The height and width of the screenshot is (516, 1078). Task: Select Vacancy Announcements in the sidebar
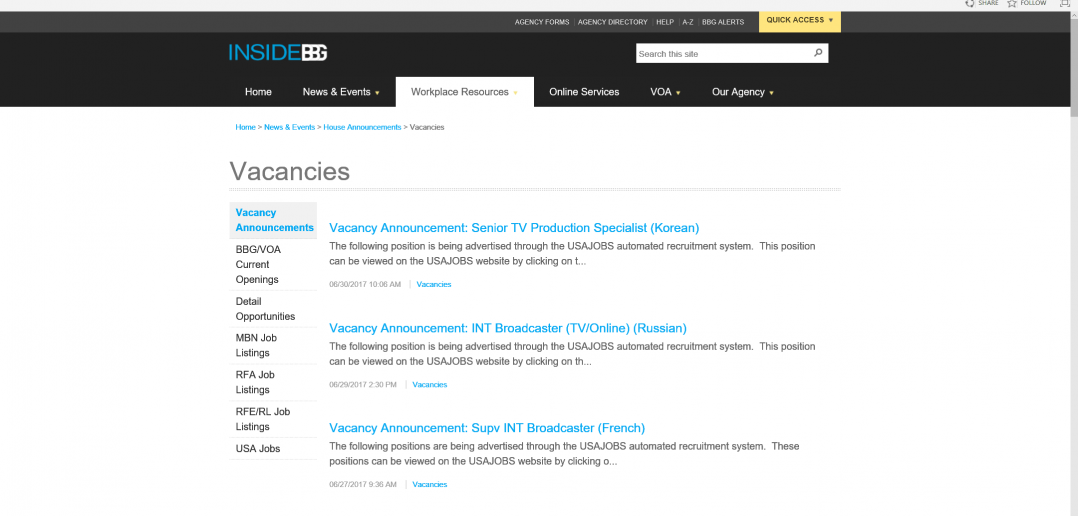[273, 220]
